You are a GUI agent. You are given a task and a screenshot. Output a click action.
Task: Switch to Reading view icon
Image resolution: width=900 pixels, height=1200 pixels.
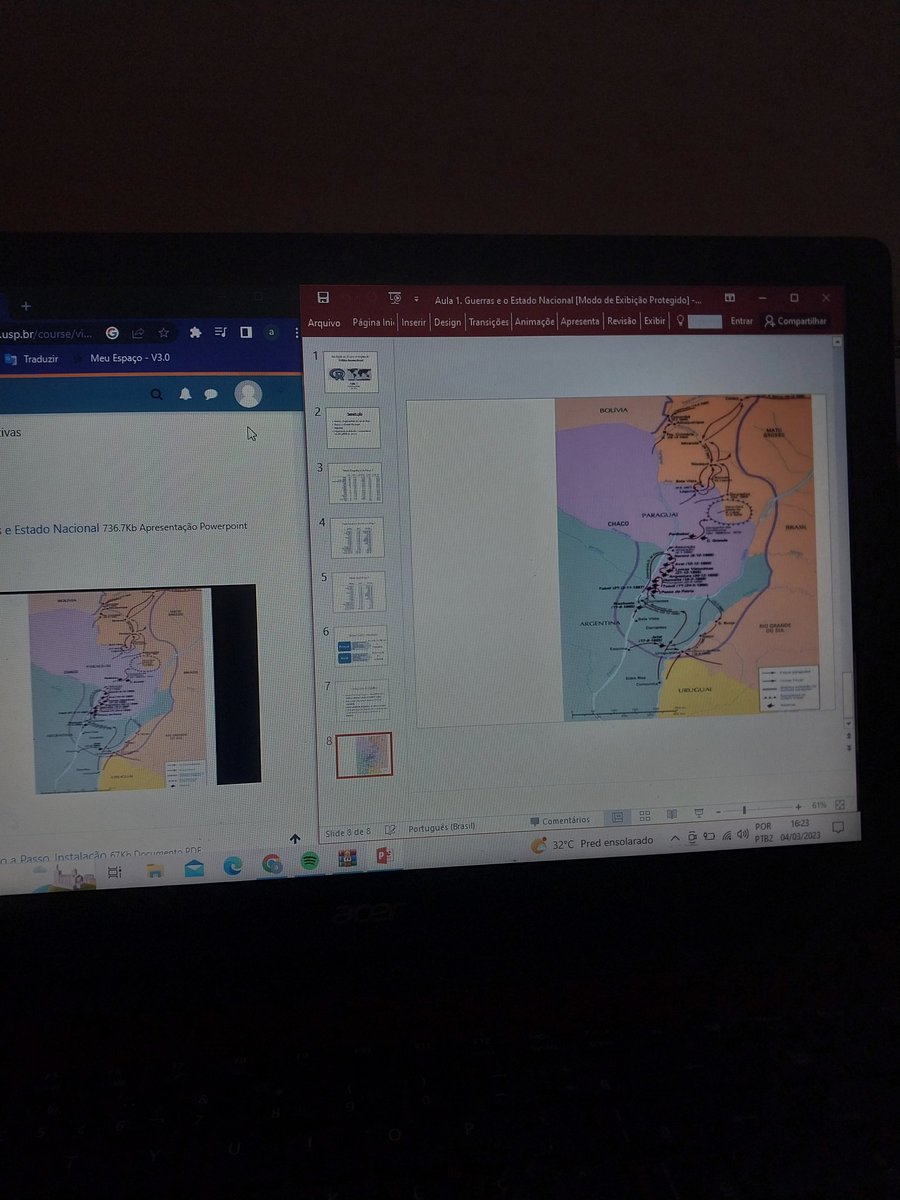tap(672, 814)
